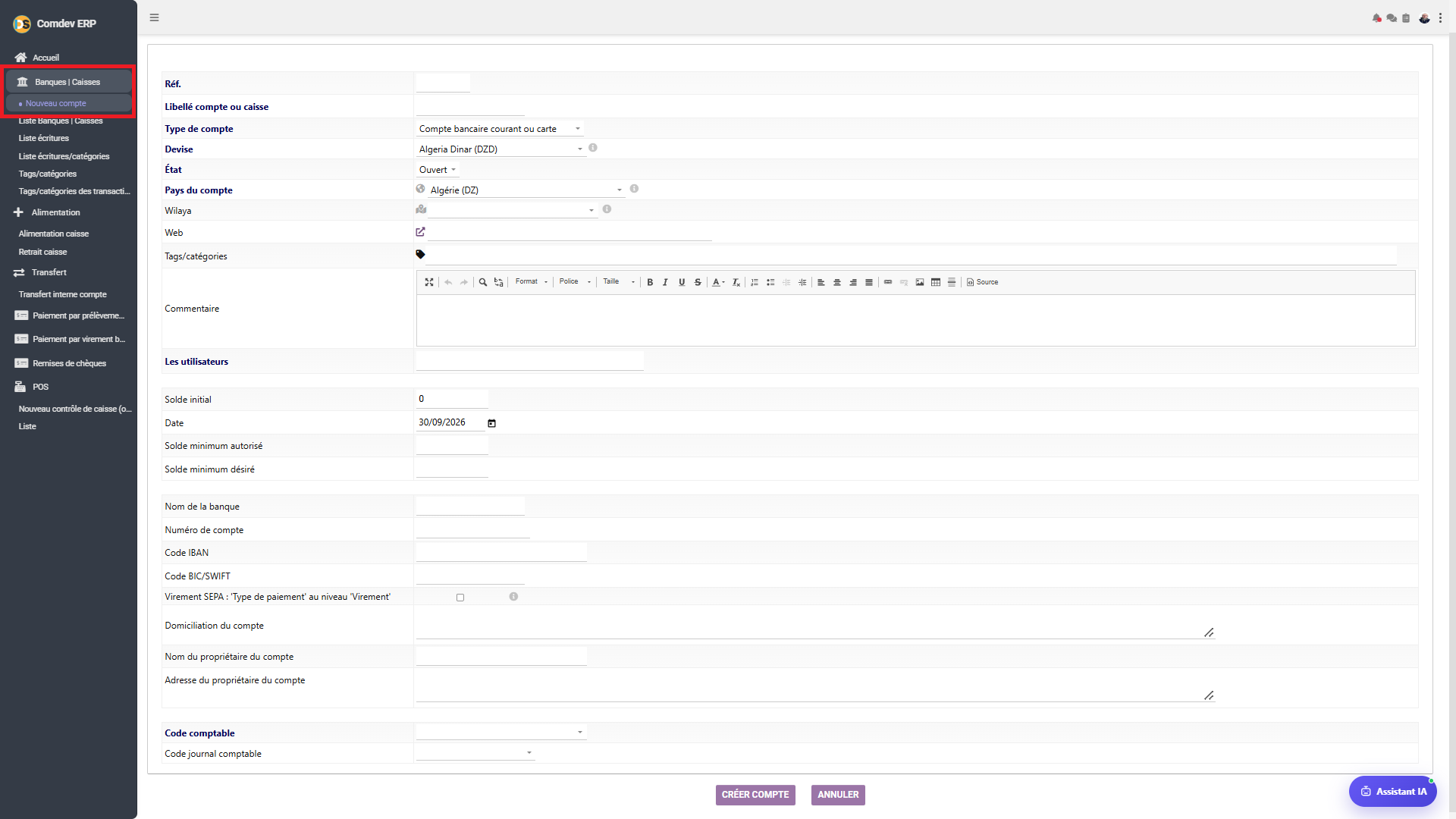Toggle Virement SEPA checkbox
The image size is (1456, 819).
[x=460, y=598]
